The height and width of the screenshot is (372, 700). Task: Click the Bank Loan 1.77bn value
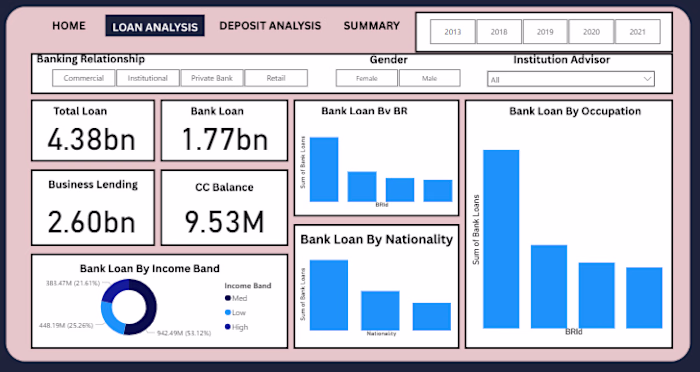(x=225, y=139)
